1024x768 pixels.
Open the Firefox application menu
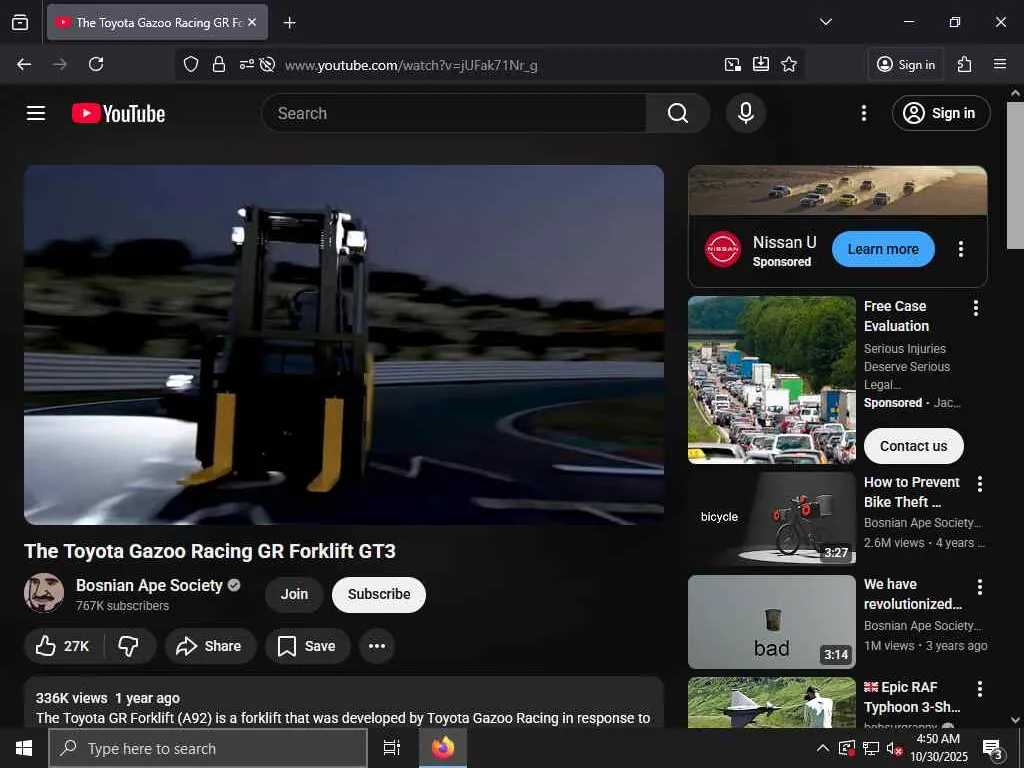(x=1000, y=64)
